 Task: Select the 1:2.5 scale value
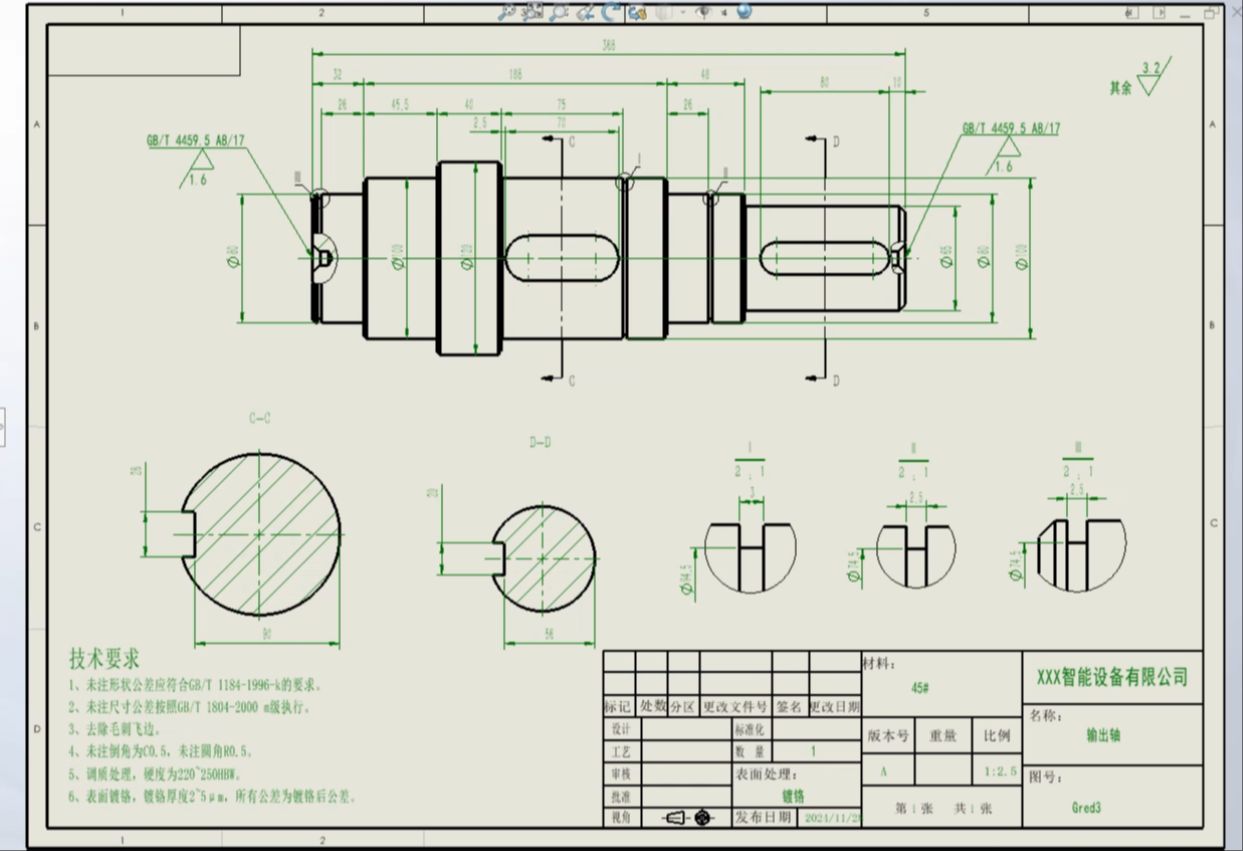point(999,772)
